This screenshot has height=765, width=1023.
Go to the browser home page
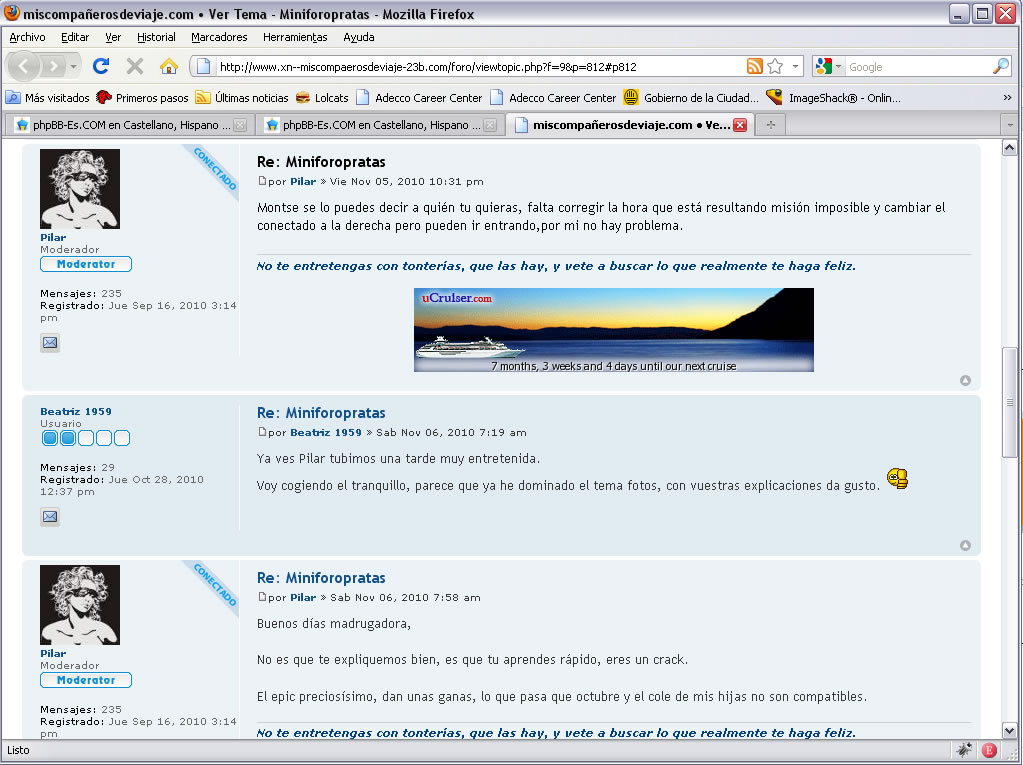click(x=169, y=67)
